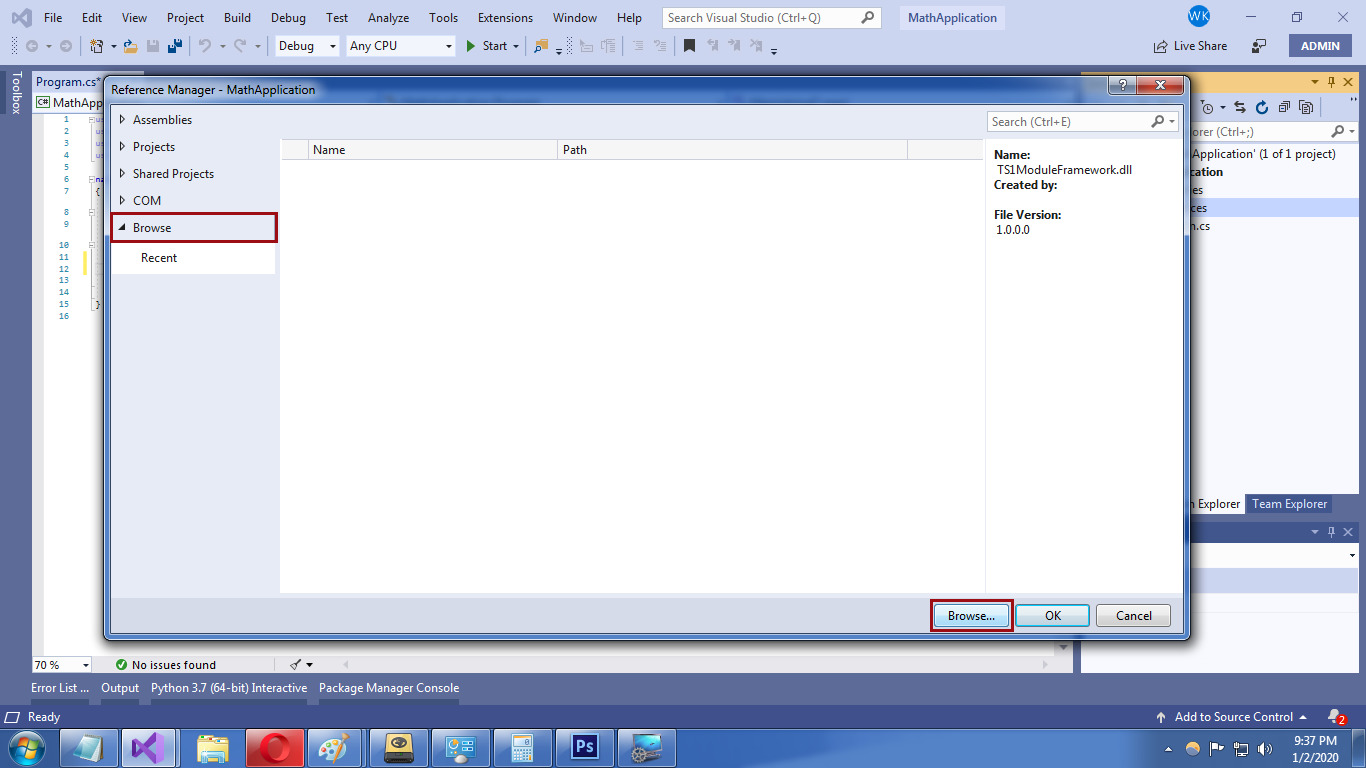Click the No issues found indicator
Viewport: 1366px width, 768px height.
pos(166,665)
